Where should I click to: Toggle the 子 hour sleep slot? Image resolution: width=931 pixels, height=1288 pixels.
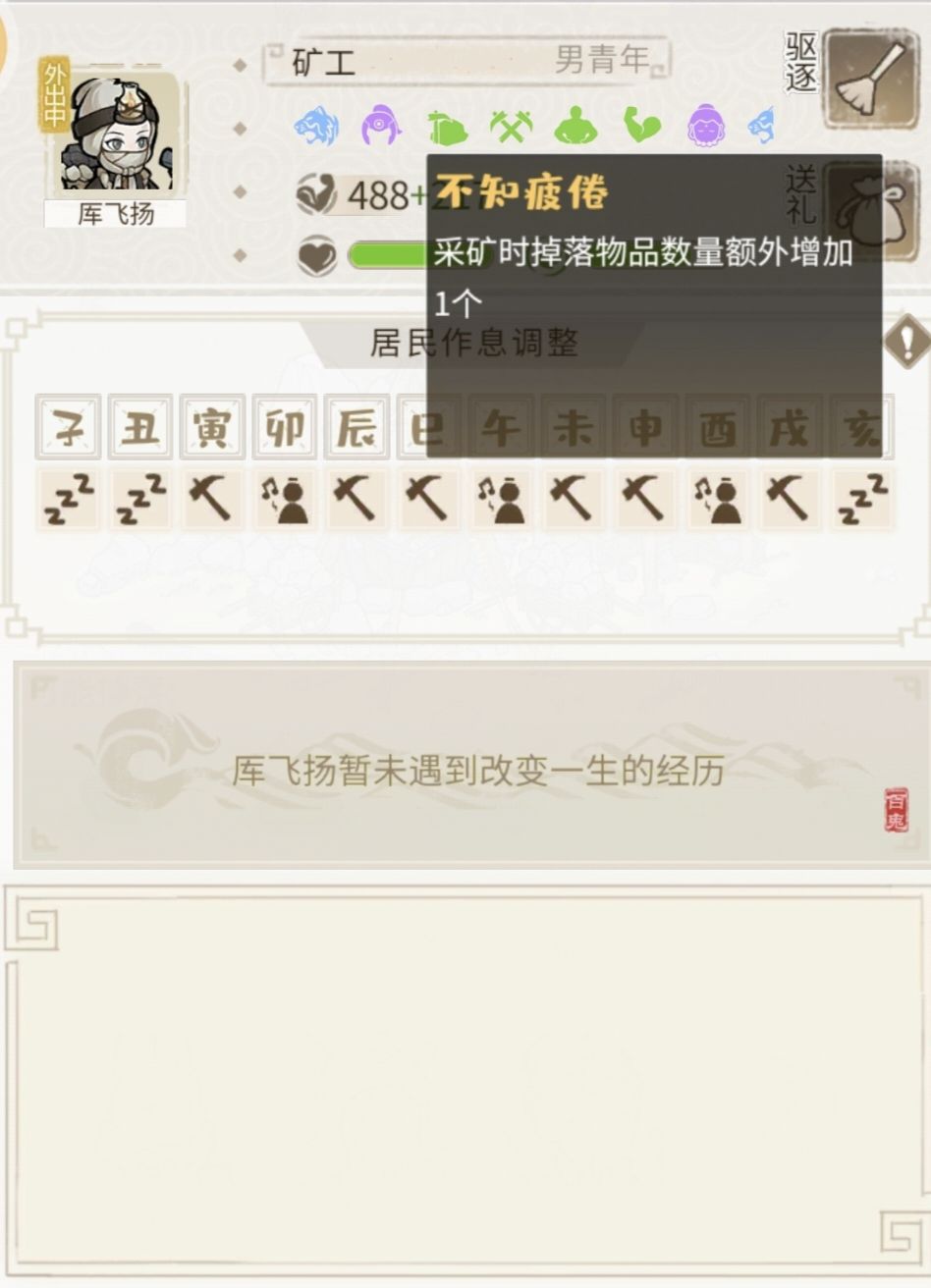pos(68,499)
